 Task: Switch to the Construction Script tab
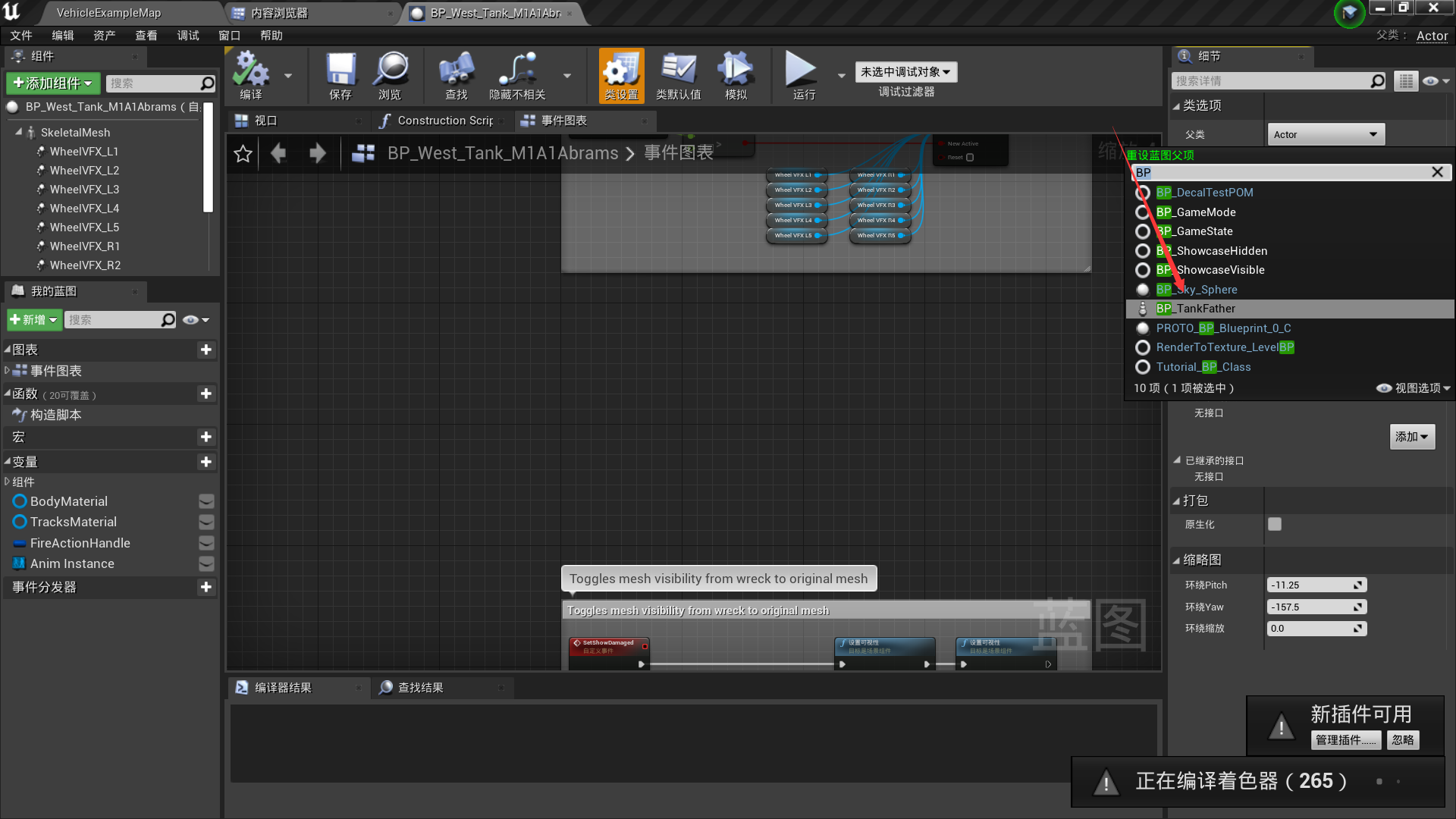point(443,121)
